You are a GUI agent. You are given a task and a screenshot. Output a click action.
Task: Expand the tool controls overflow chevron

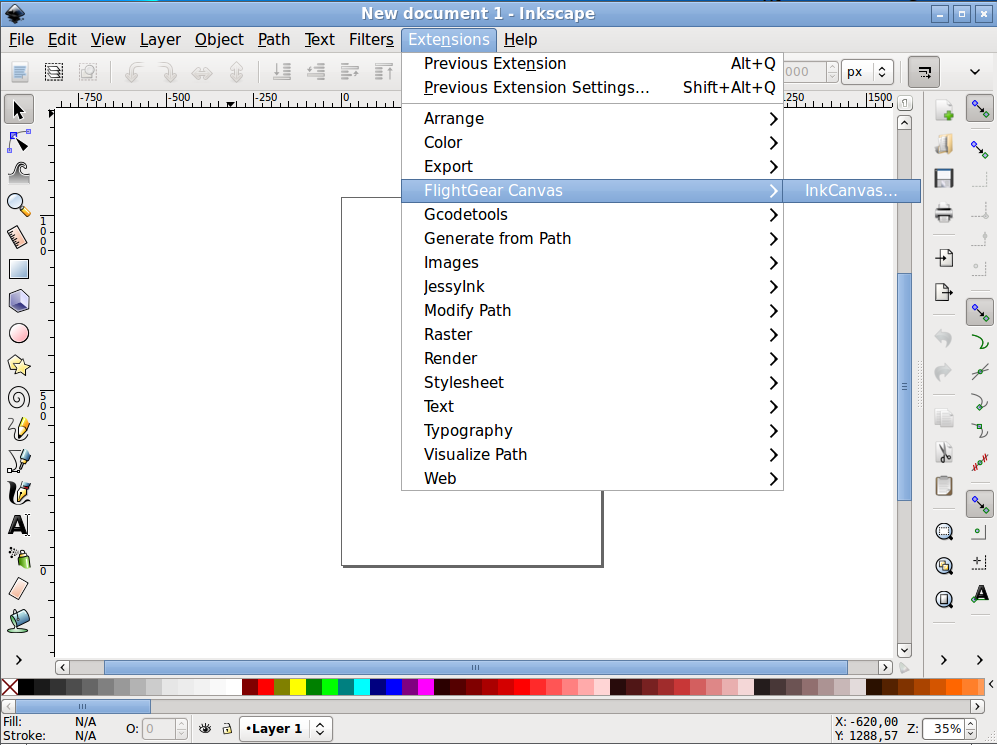975,72
